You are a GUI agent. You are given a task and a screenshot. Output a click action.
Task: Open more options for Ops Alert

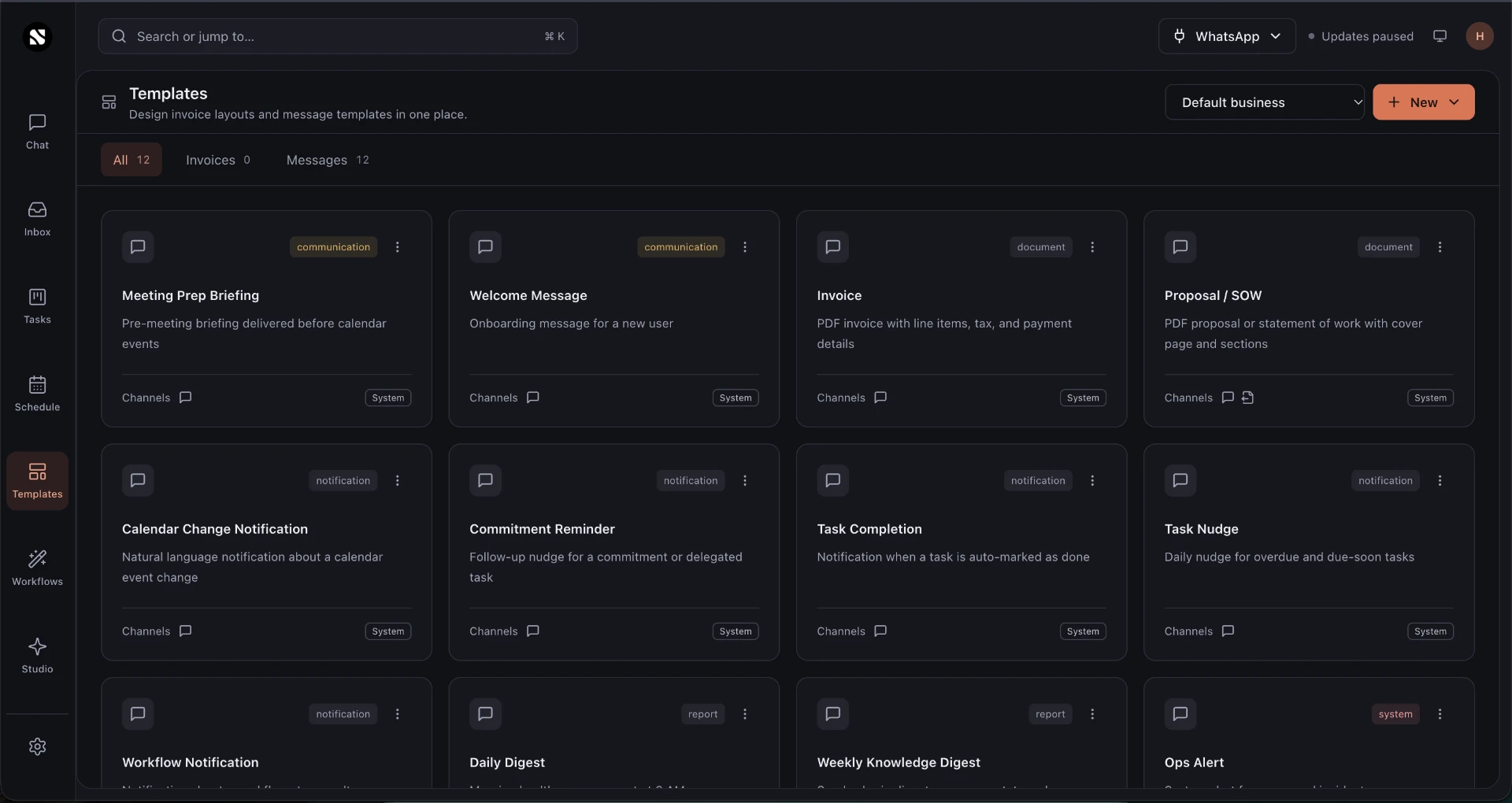point(1440,714)
